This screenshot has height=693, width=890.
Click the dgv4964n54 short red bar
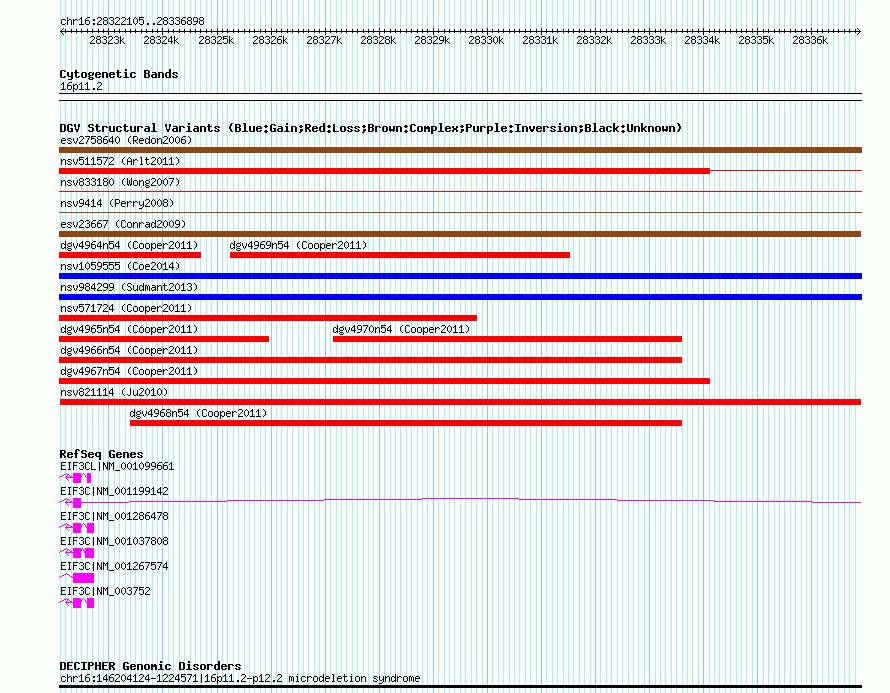pyautogui.click(x=130, y=255)
